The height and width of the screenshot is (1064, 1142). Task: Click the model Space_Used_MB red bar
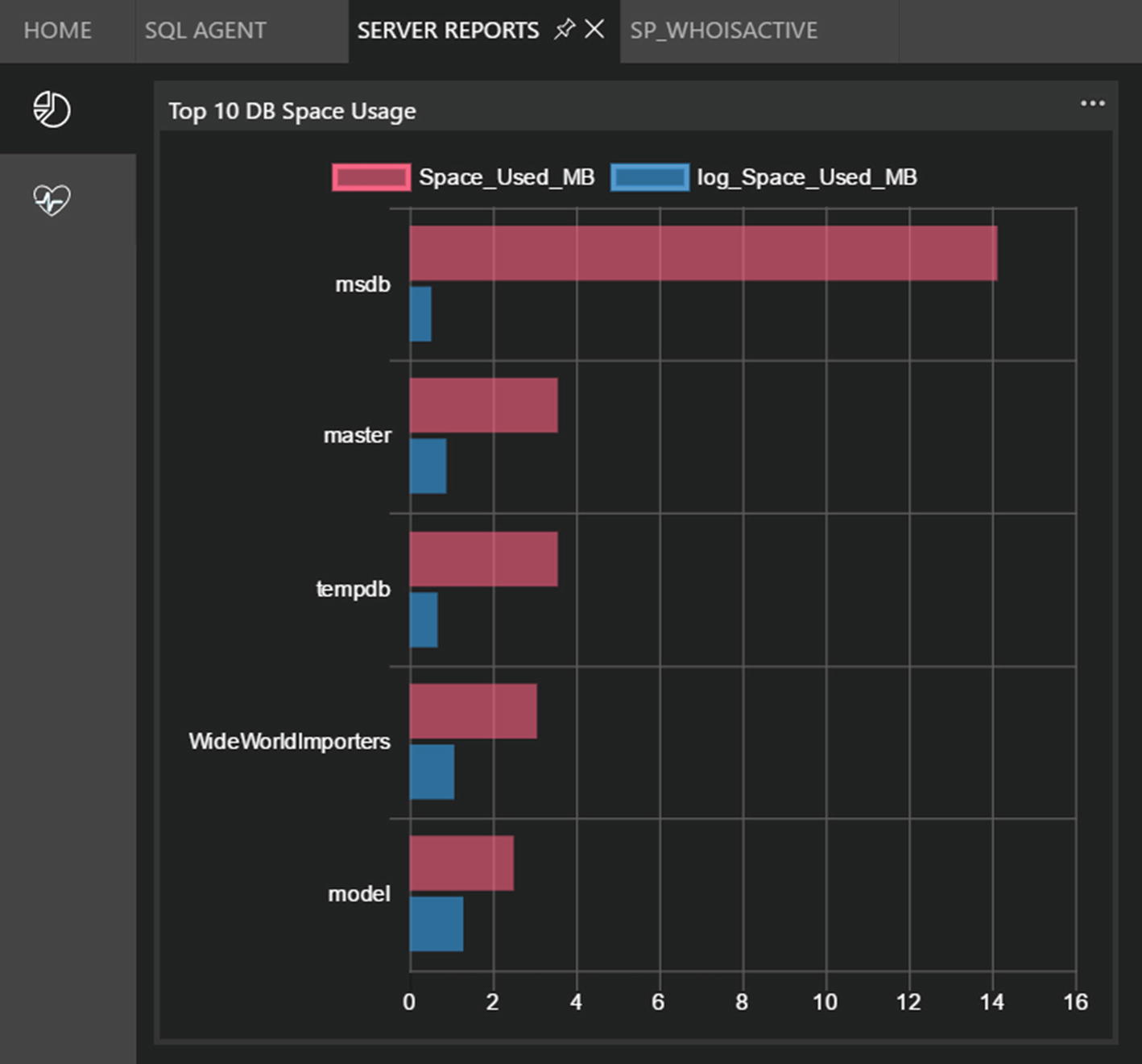pos(461,863)
